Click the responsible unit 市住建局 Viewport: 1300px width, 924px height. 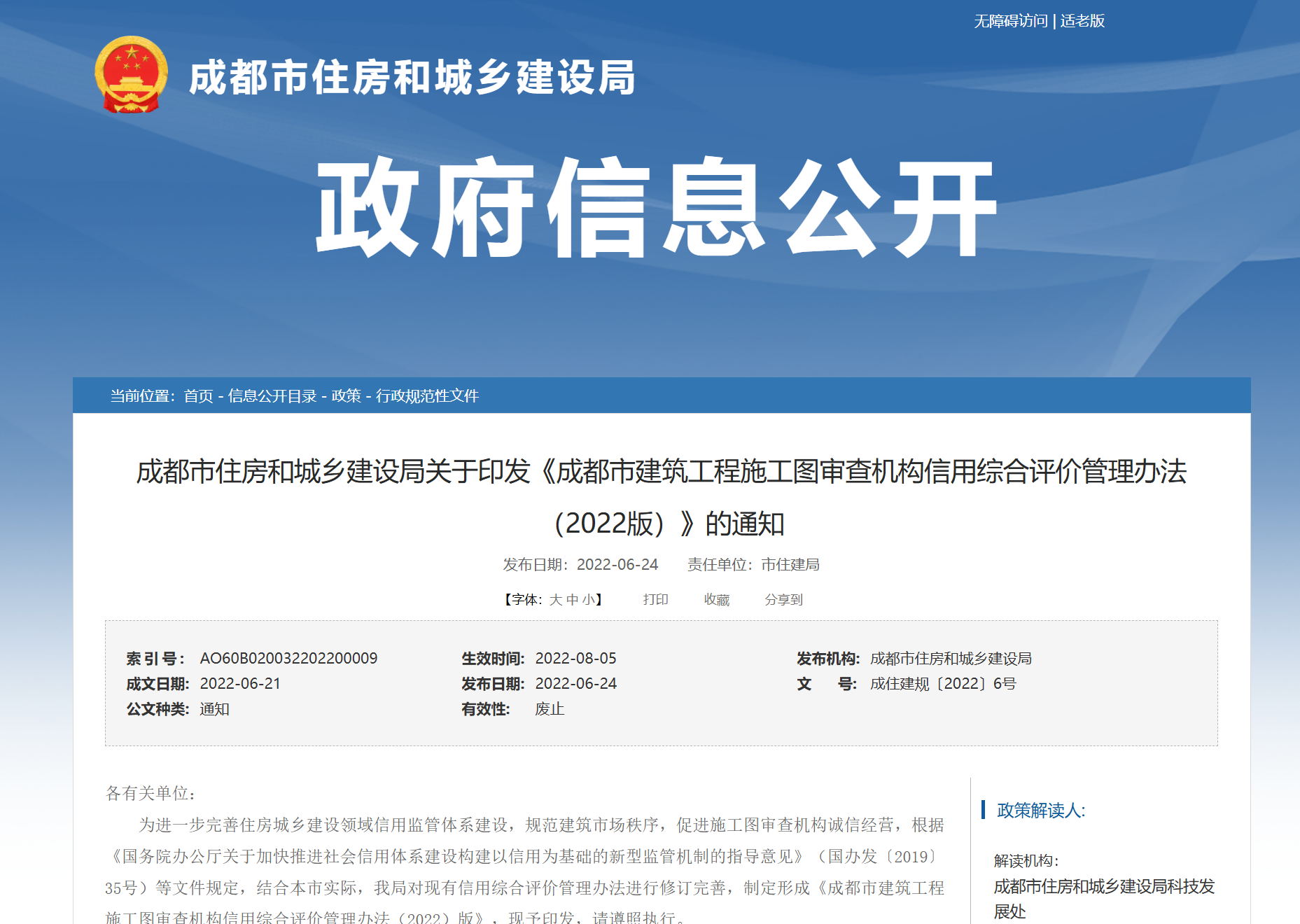[791, 564]
